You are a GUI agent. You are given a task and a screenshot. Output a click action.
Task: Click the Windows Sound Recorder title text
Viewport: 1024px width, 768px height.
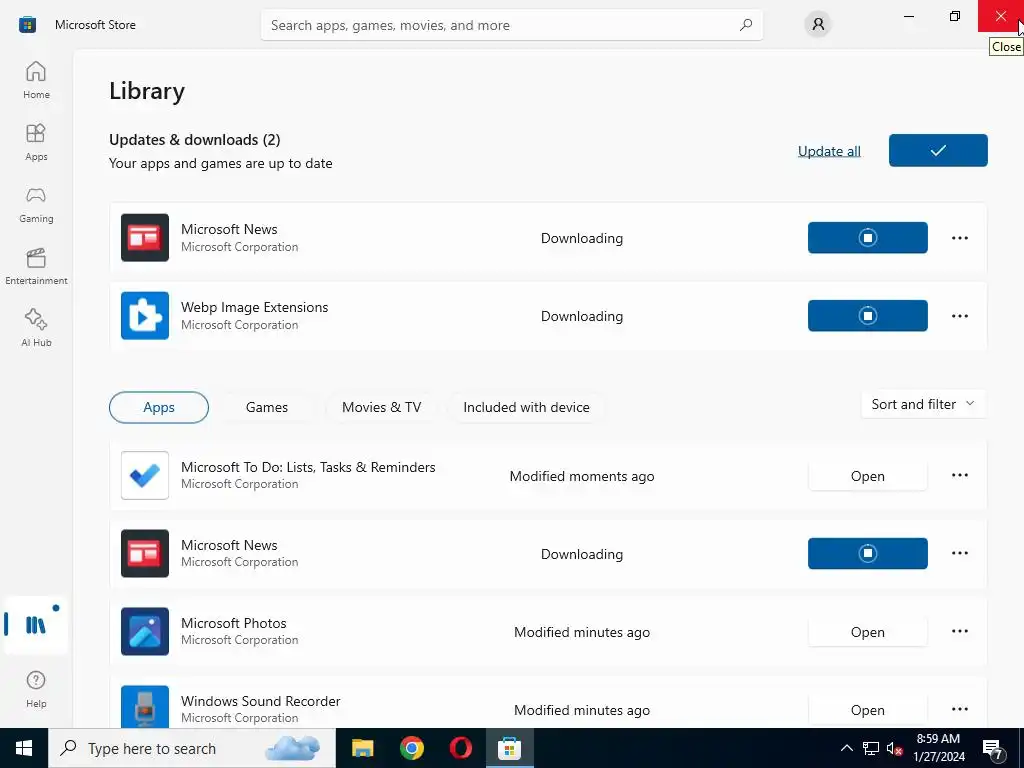(261, 701)
